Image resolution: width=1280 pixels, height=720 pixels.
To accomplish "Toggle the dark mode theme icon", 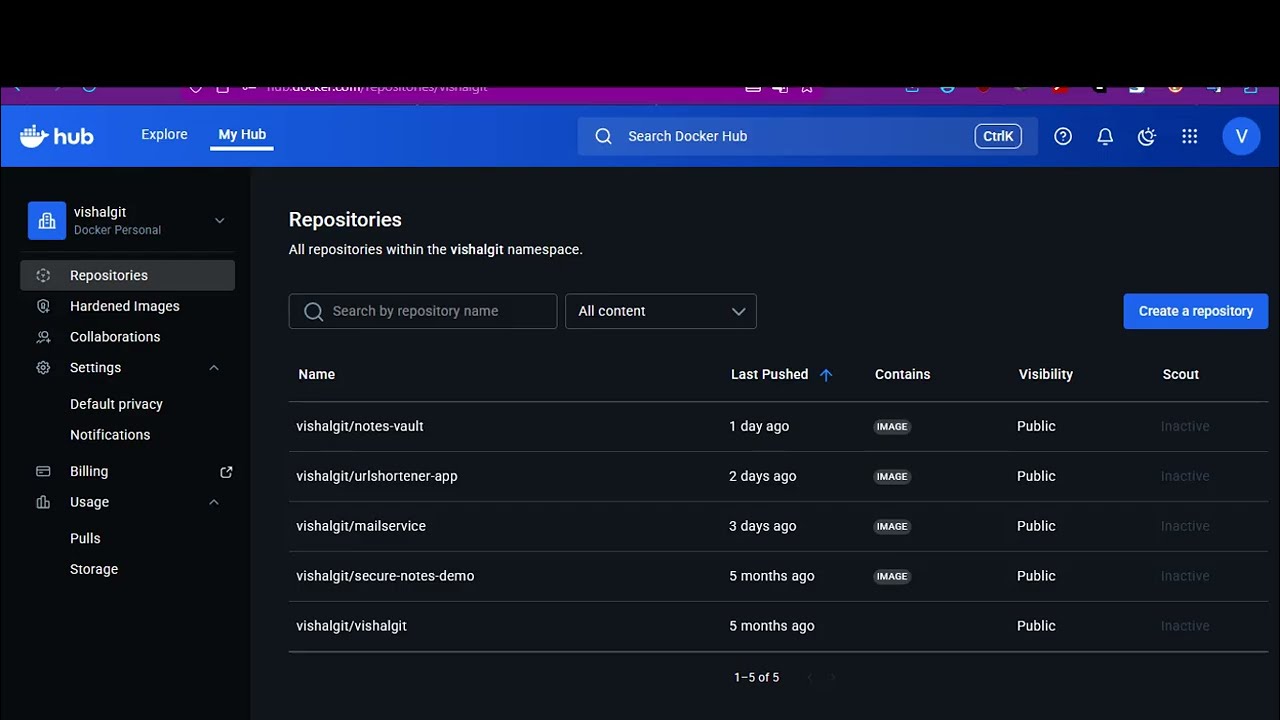I will [1147, 136].
